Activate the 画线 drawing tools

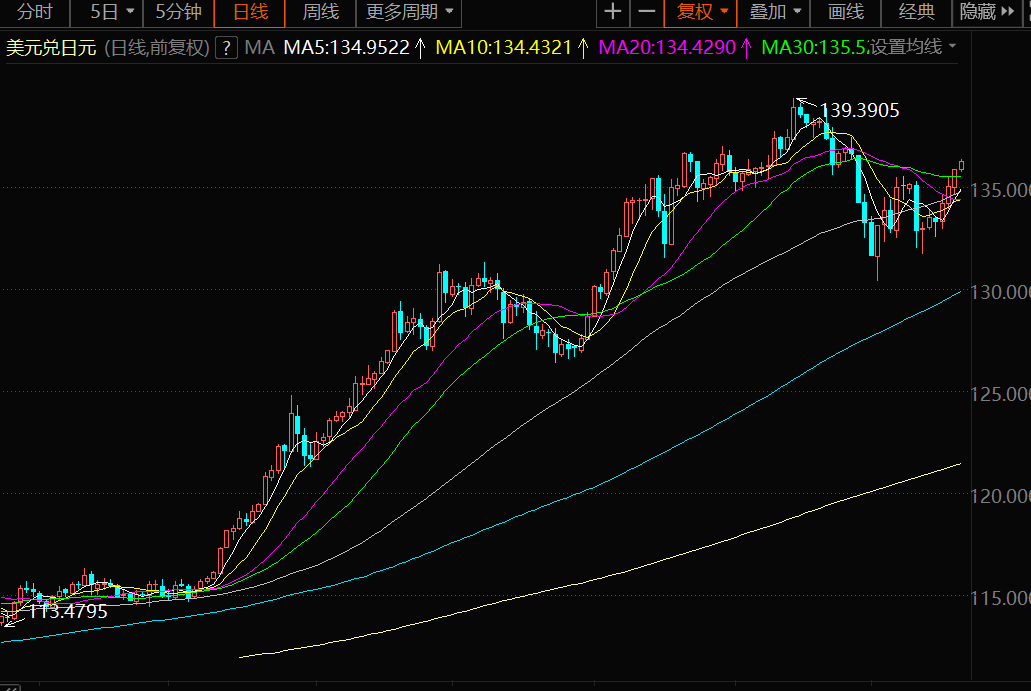tap(846, 12)
